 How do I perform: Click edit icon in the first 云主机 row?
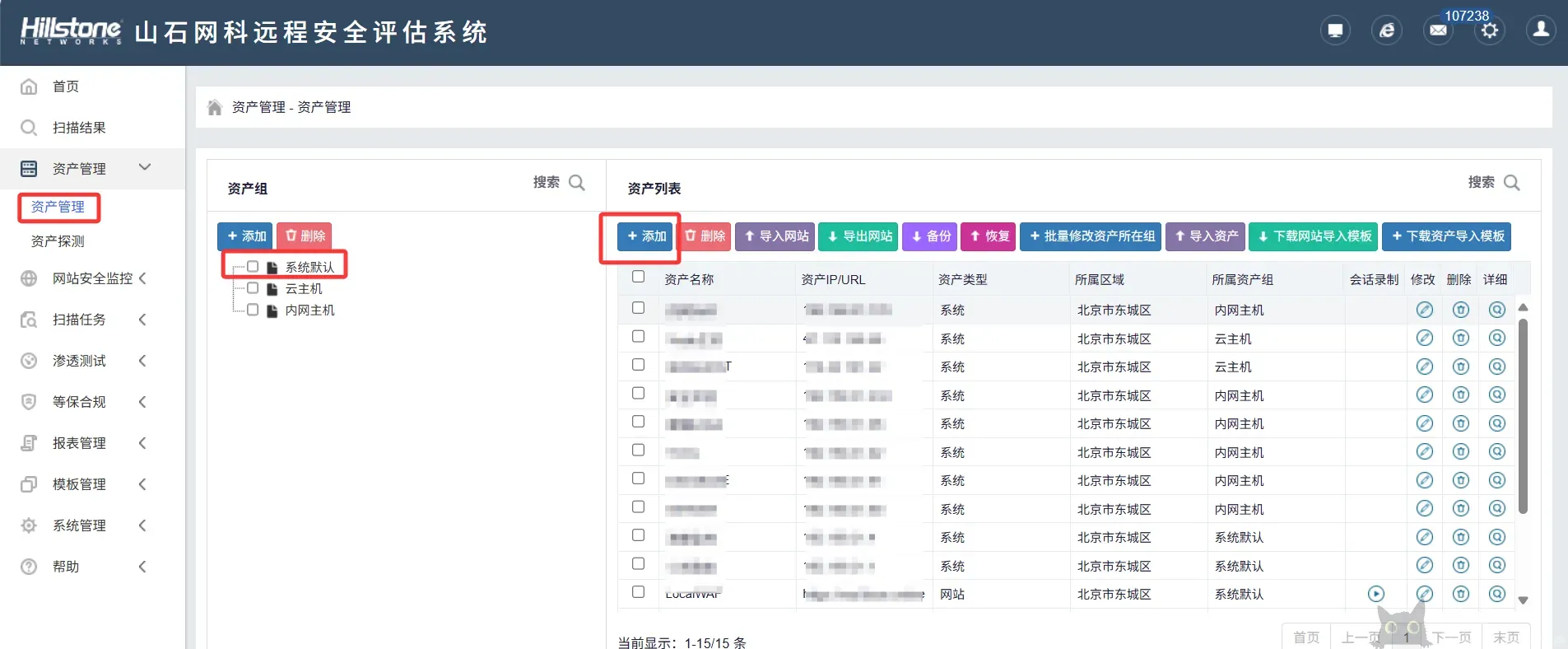click(x=1425, y=338)
